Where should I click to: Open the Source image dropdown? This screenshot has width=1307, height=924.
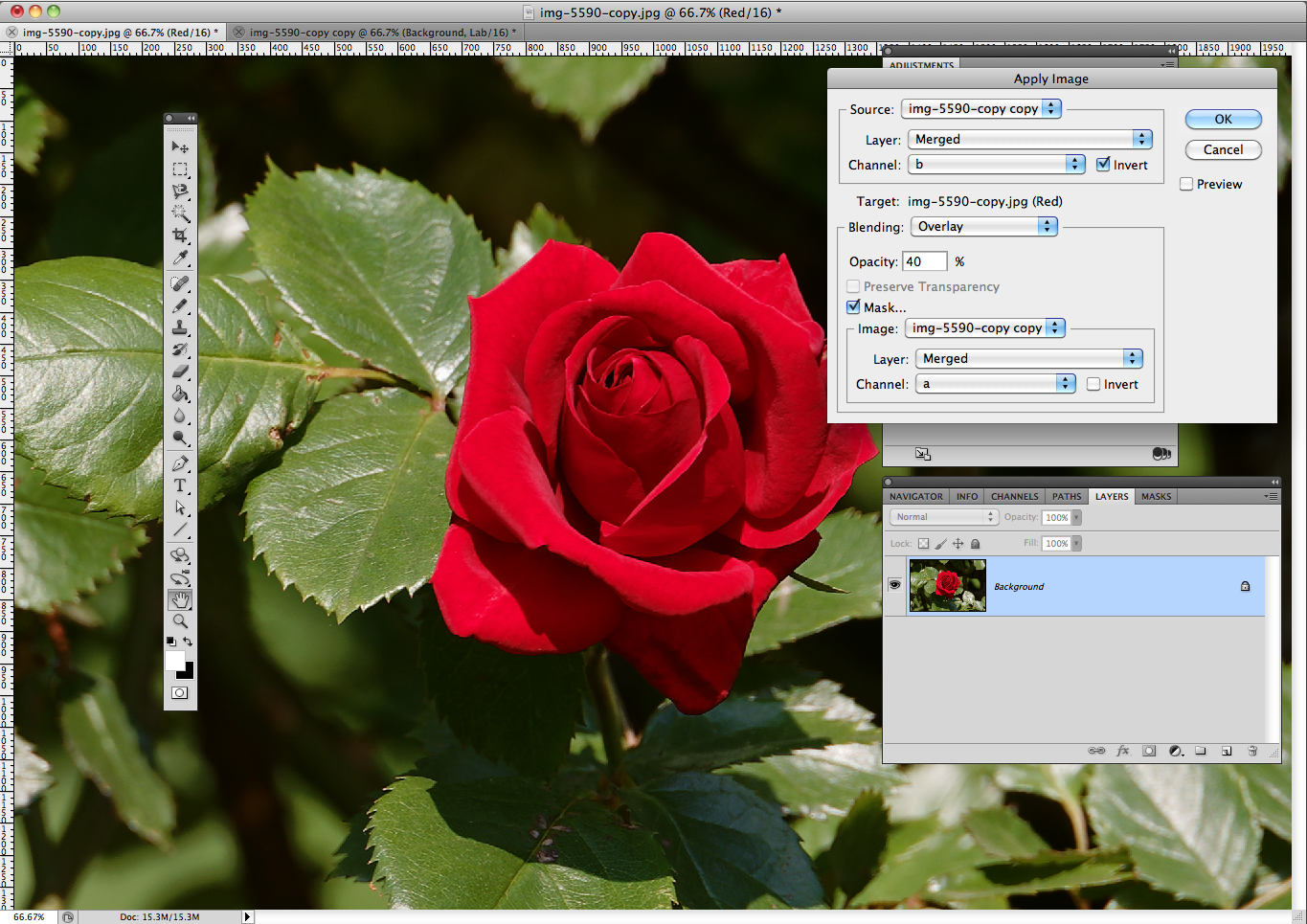click(980, 109)
